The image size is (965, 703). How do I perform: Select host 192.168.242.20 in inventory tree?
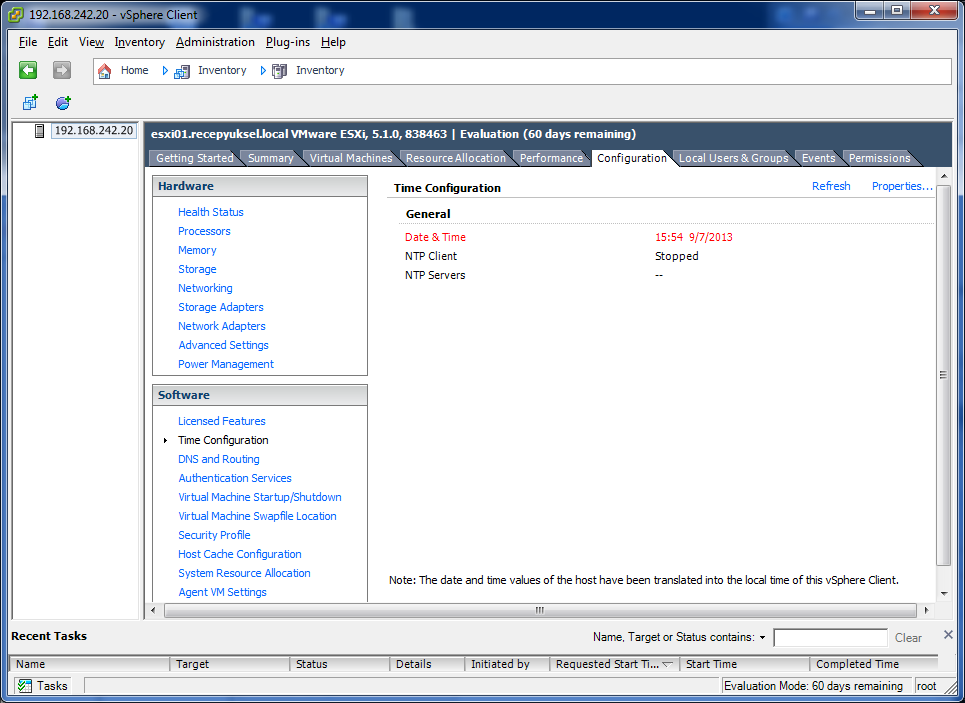coord(94,131)
